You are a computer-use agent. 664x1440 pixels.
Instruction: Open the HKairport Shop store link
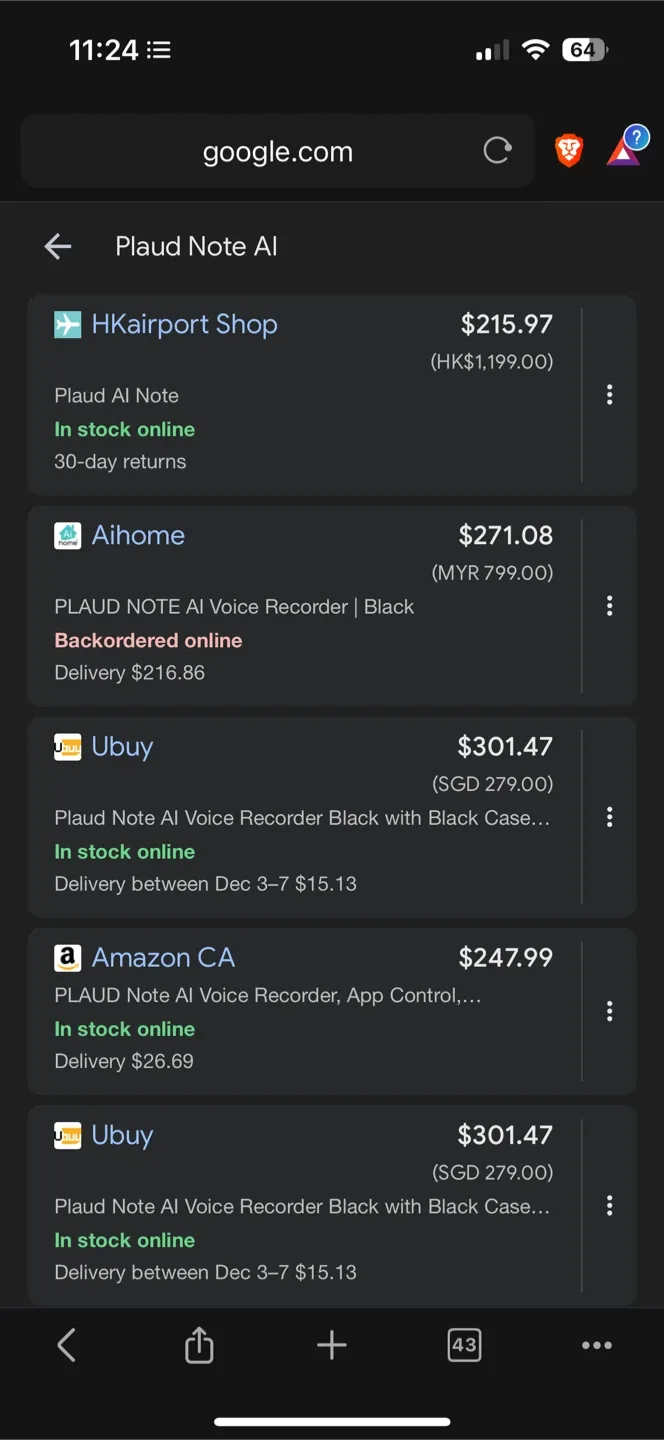point(184,324)
